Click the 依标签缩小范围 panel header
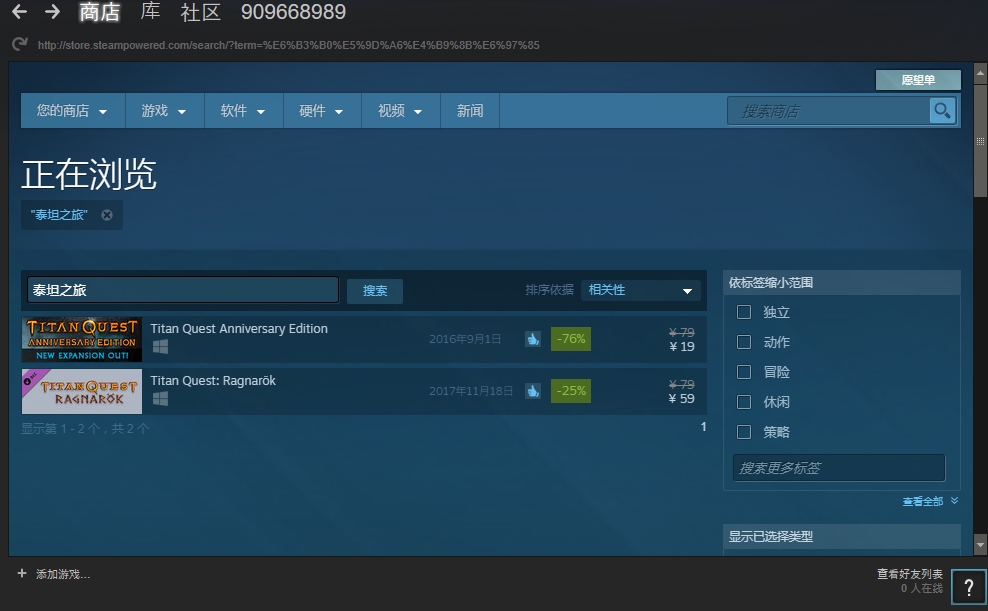Viewport: 988px width, 611px height. [x=842, y=283]
